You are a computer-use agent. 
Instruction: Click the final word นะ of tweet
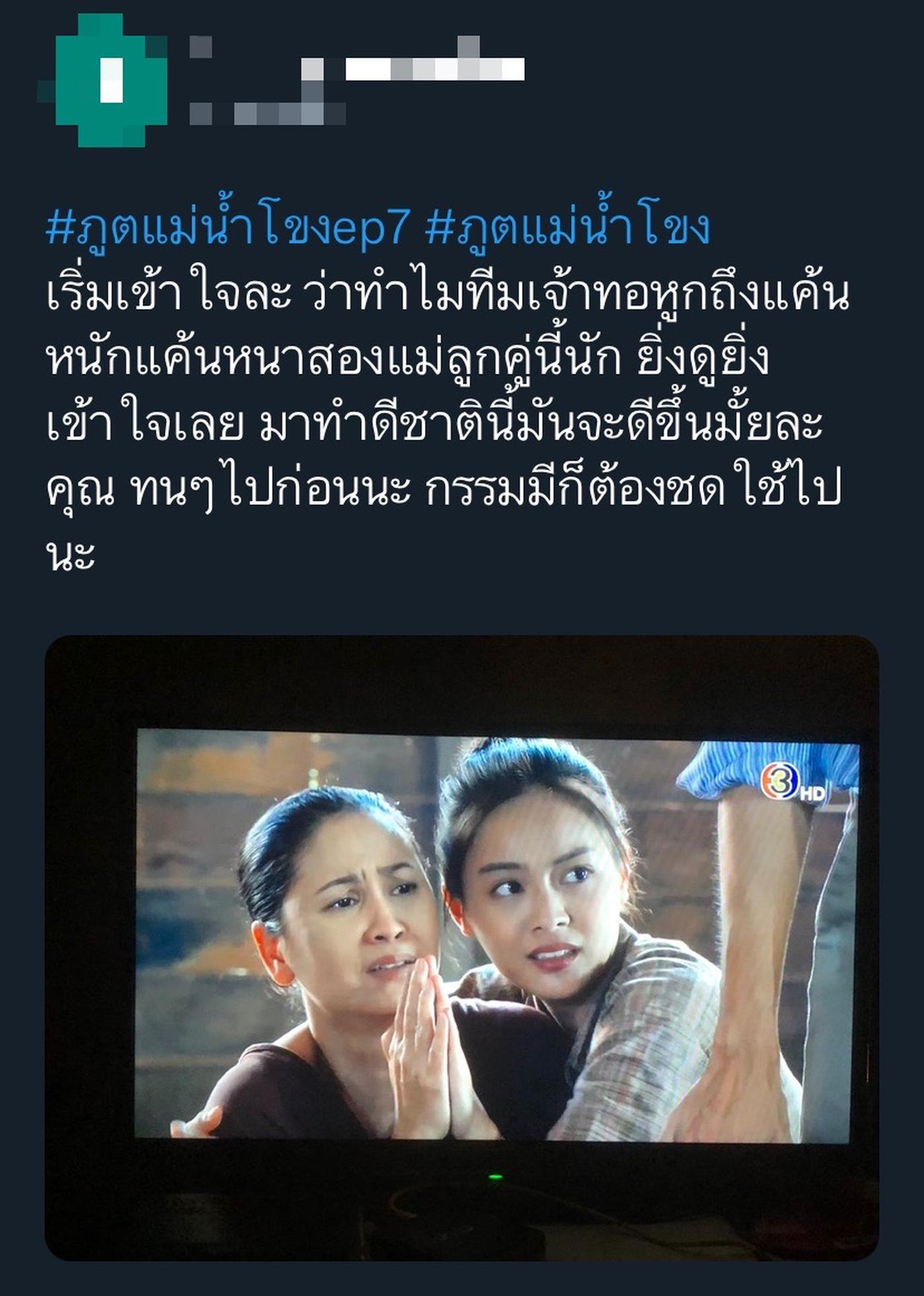click(70, 553)
